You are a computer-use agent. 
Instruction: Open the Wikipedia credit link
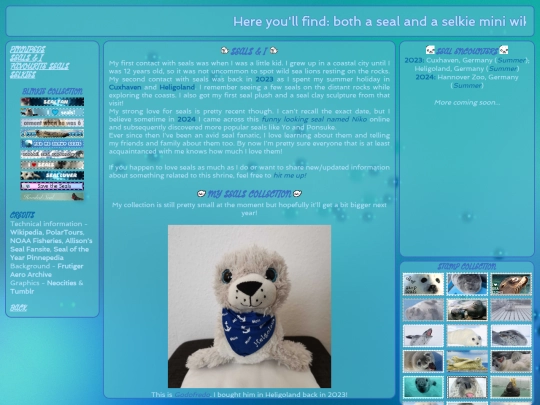tap(26, 232)
